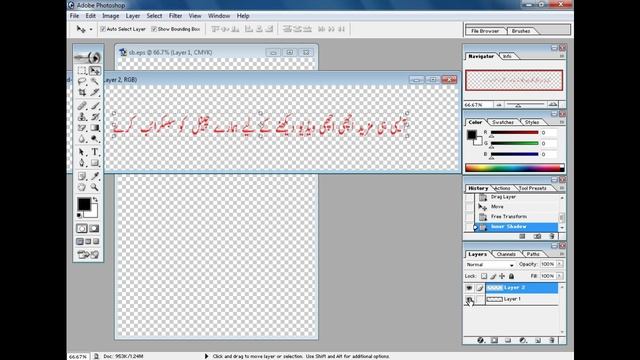
Task: Select the Lasso tool
Action: pos(82,82)
